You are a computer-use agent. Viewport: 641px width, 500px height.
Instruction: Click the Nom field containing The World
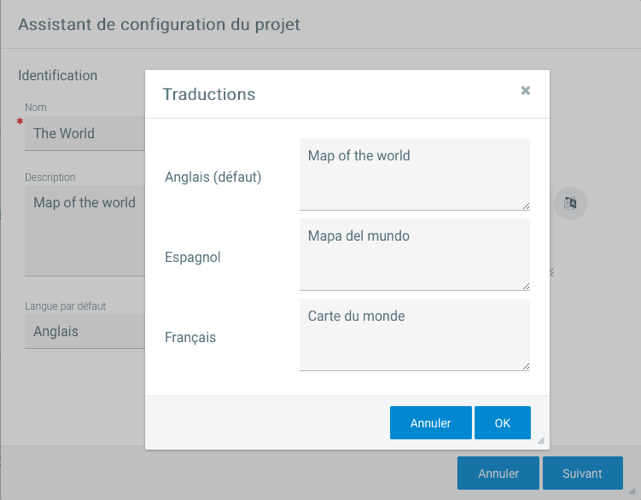pos(85,133)
